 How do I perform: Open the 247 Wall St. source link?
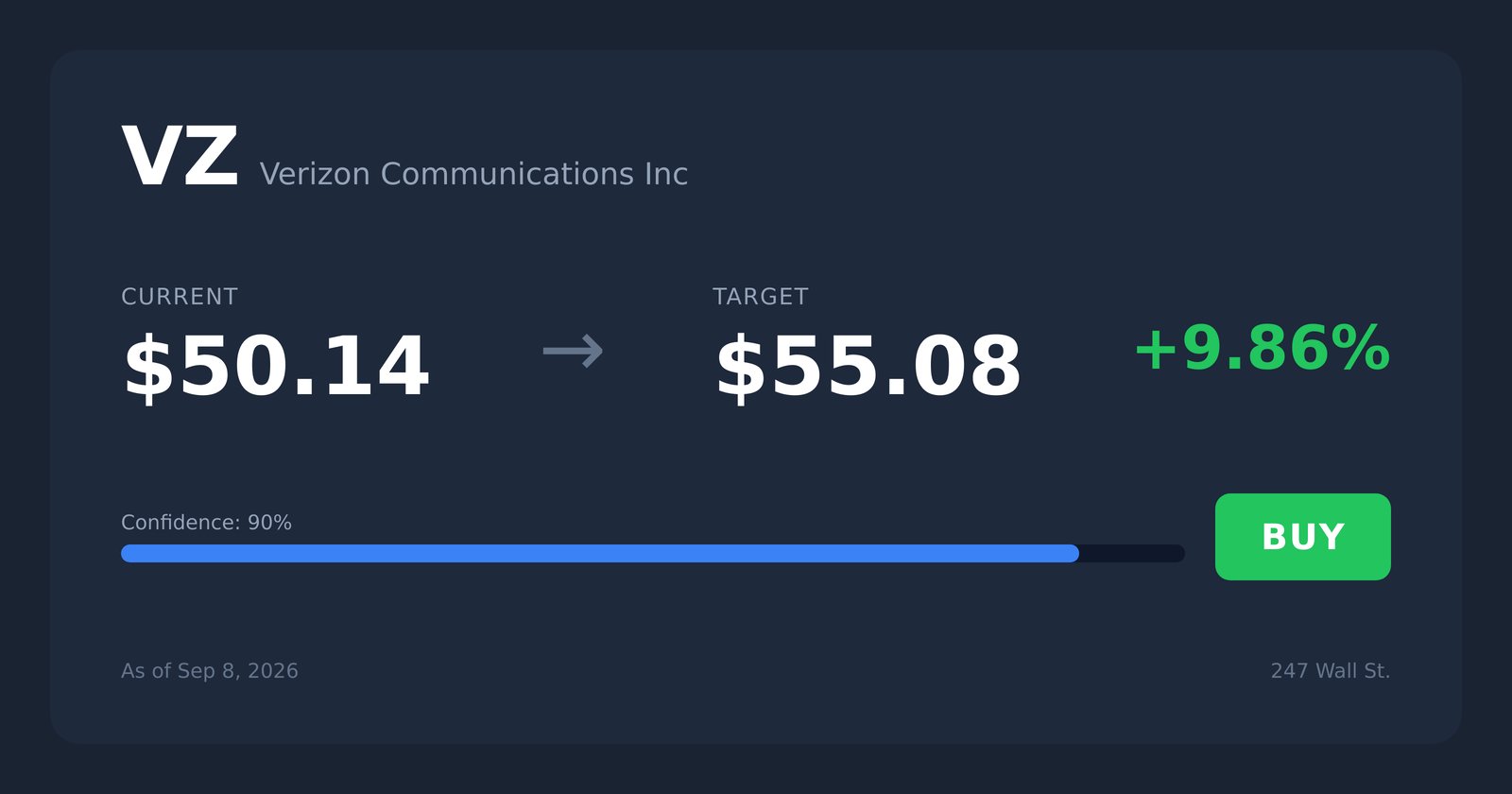[1331, 671]
